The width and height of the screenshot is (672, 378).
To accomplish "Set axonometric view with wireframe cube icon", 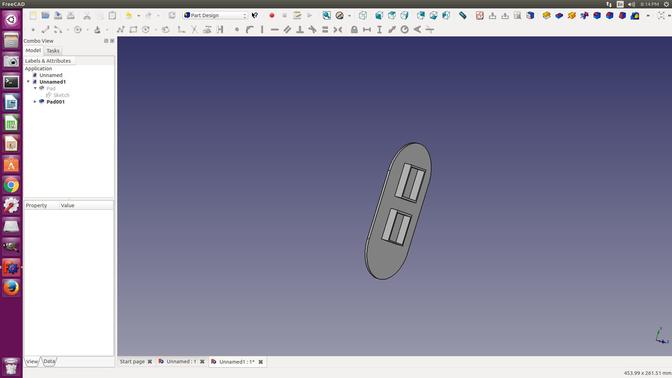I will click(363, 15).
